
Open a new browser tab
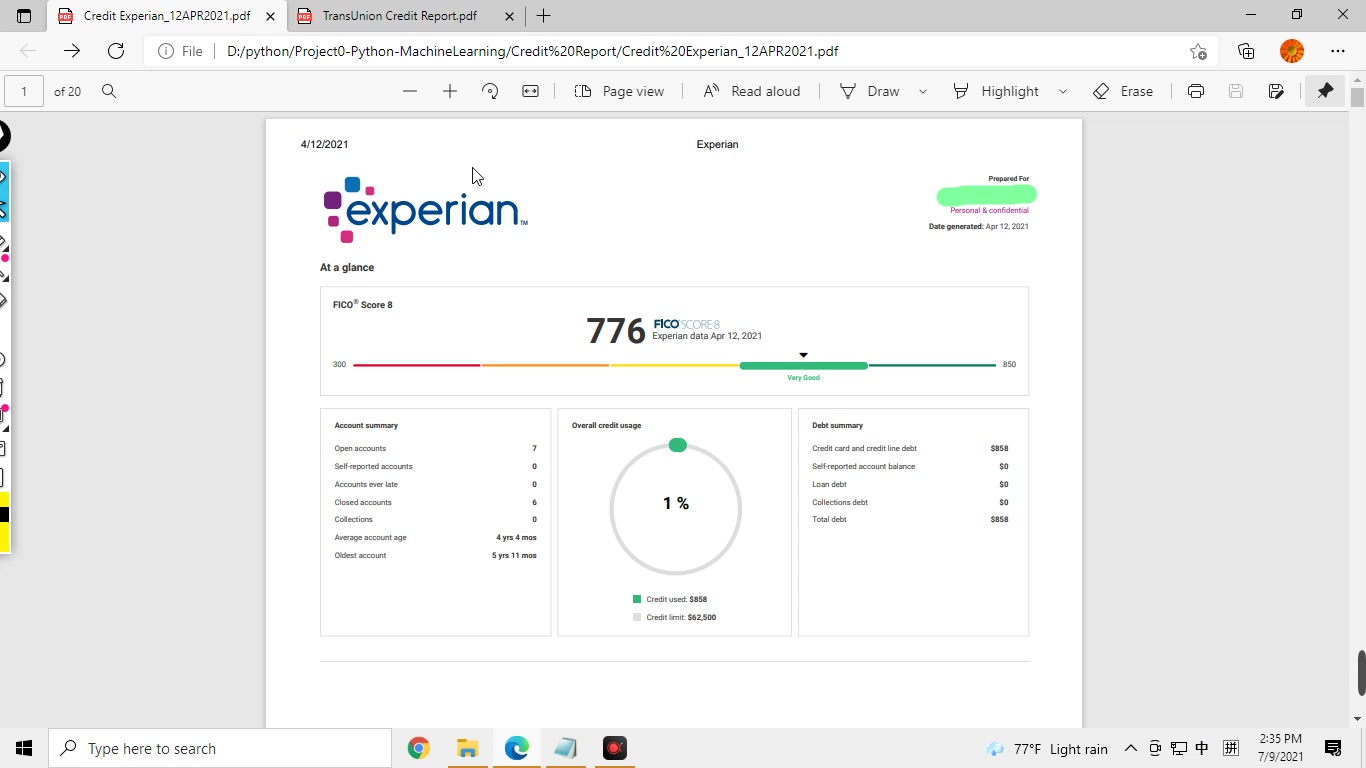click(x=543, y=16)
